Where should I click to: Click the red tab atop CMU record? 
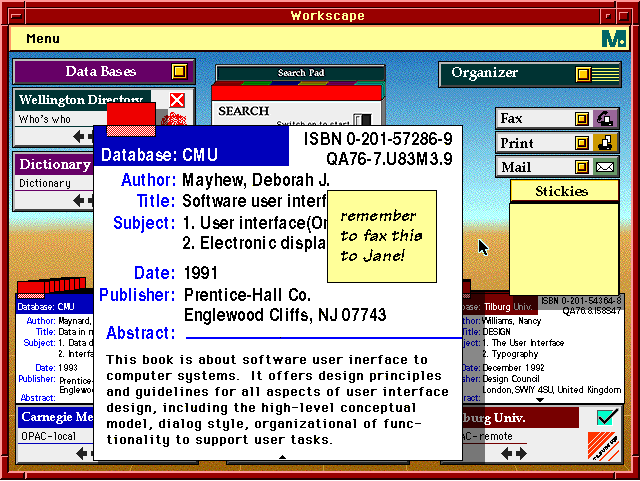point(131,119)
